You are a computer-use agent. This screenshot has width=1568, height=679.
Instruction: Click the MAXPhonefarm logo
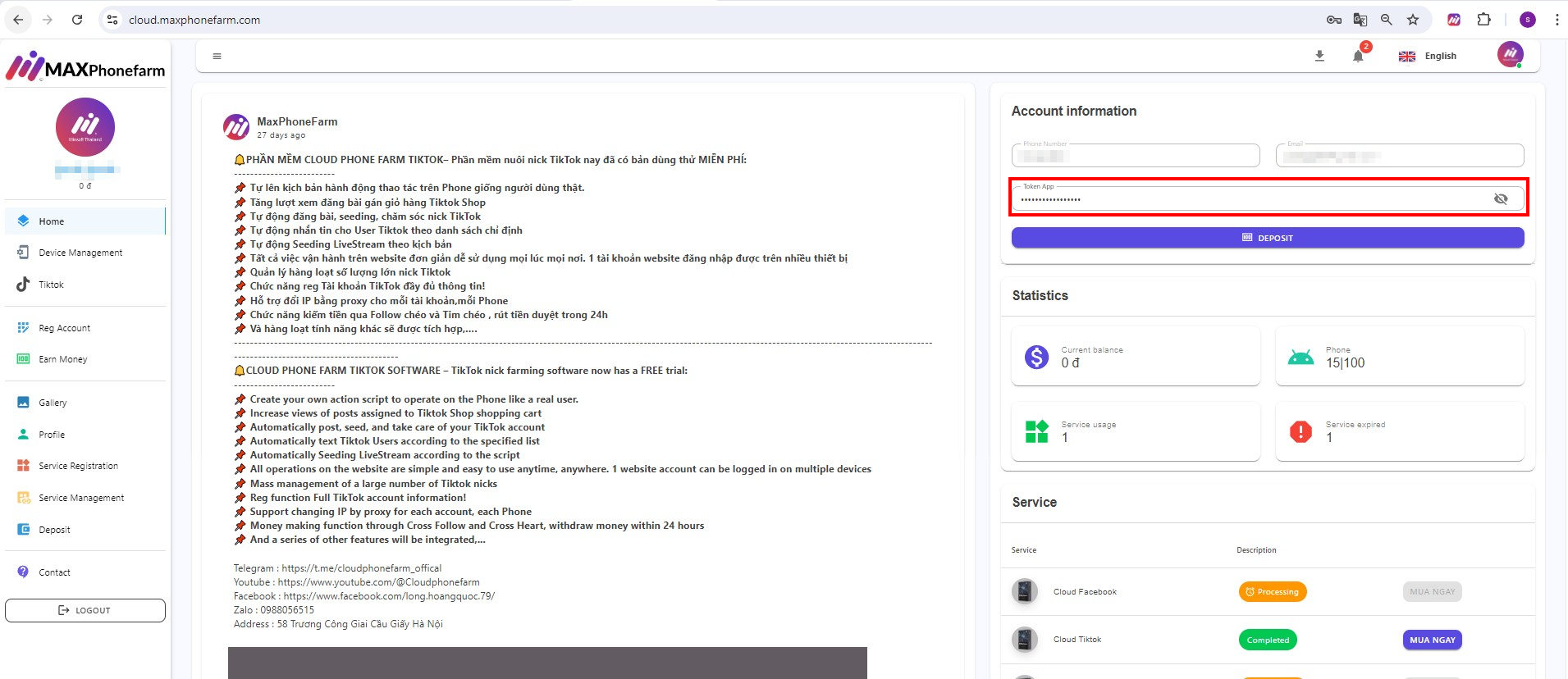tap(85, 67)
